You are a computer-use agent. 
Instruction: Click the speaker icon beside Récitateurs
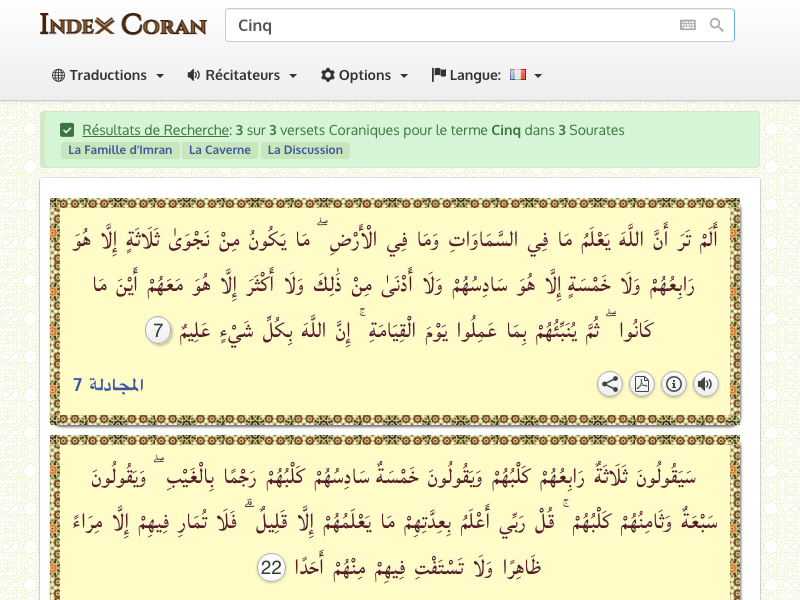(193, 75)
